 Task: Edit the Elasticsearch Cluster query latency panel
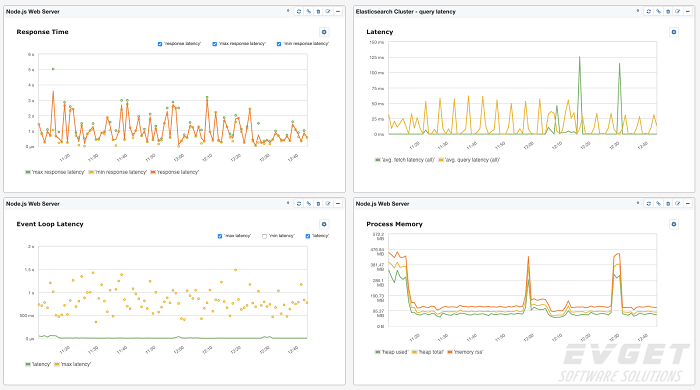click(x=678, y=12)
